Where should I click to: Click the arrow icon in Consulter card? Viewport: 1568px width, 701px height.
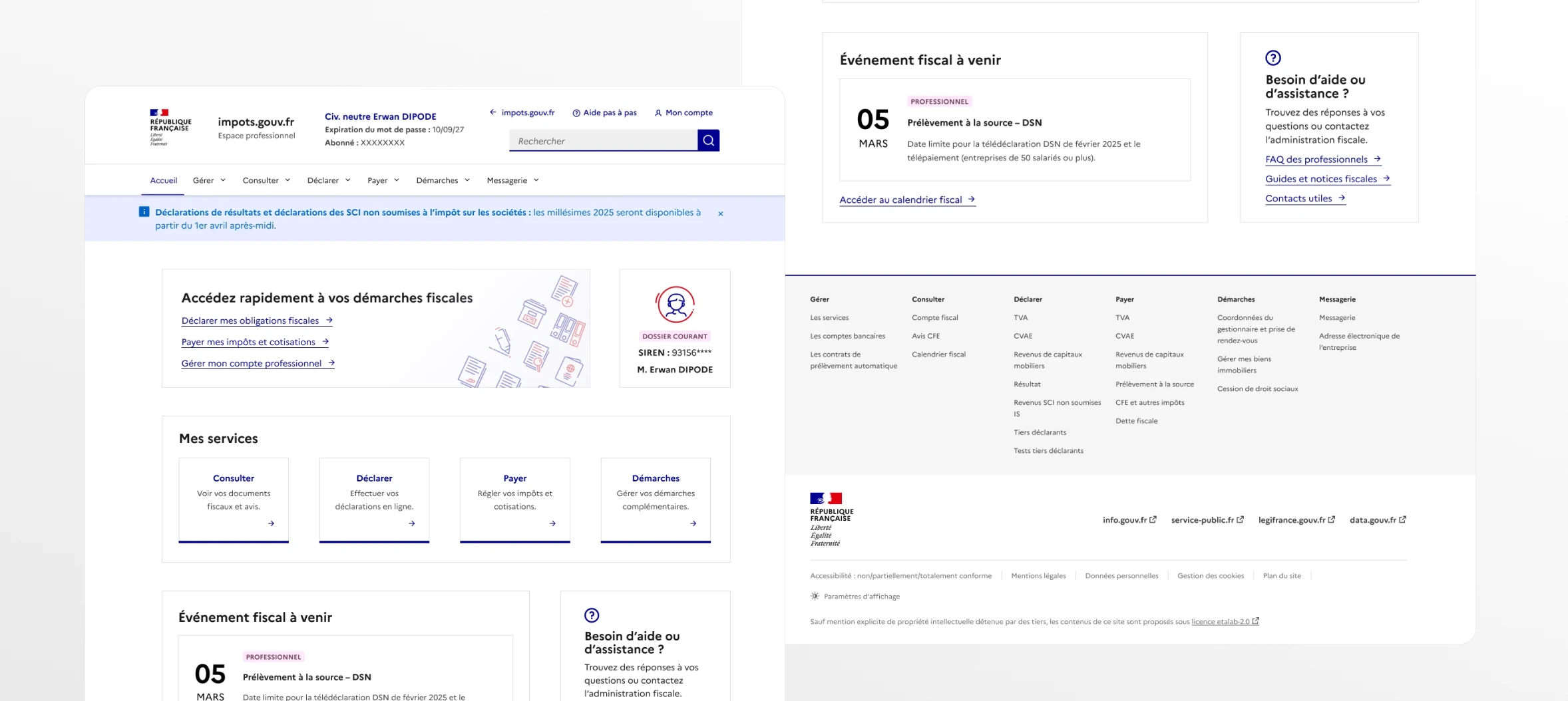271,523
